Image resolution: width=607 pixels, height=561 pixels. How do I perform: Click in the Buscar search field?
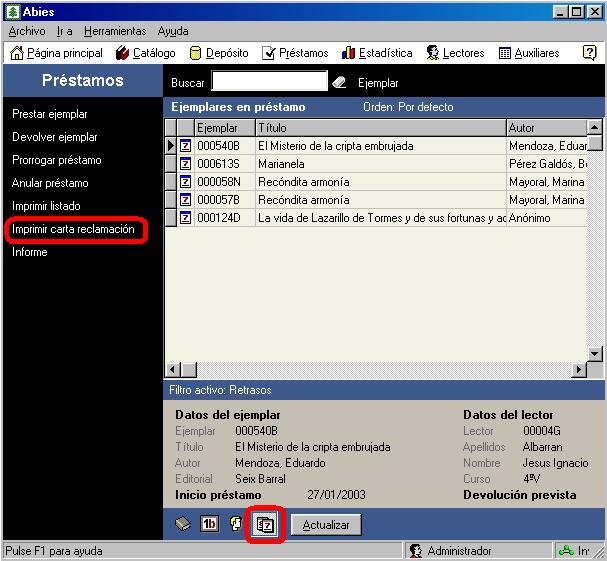click(x=270, y=82)
